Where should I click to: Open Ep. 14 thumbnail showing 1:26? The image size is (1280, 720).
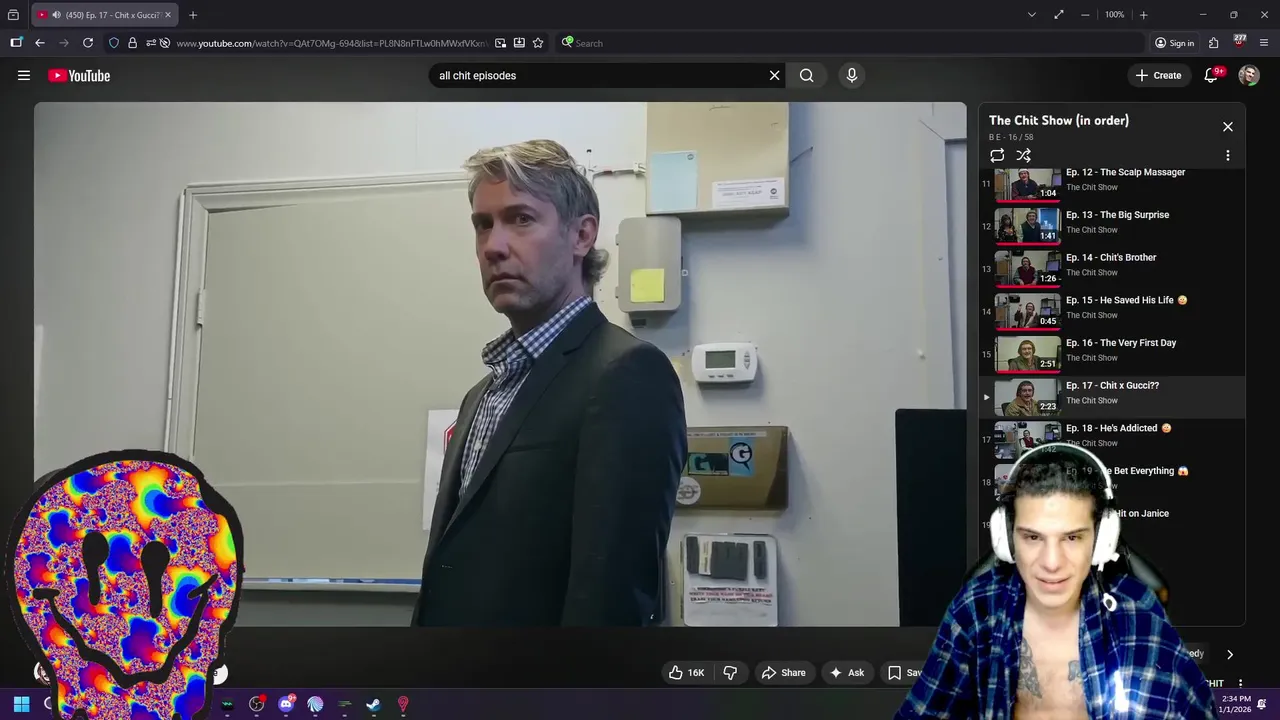coord(1027,269)
